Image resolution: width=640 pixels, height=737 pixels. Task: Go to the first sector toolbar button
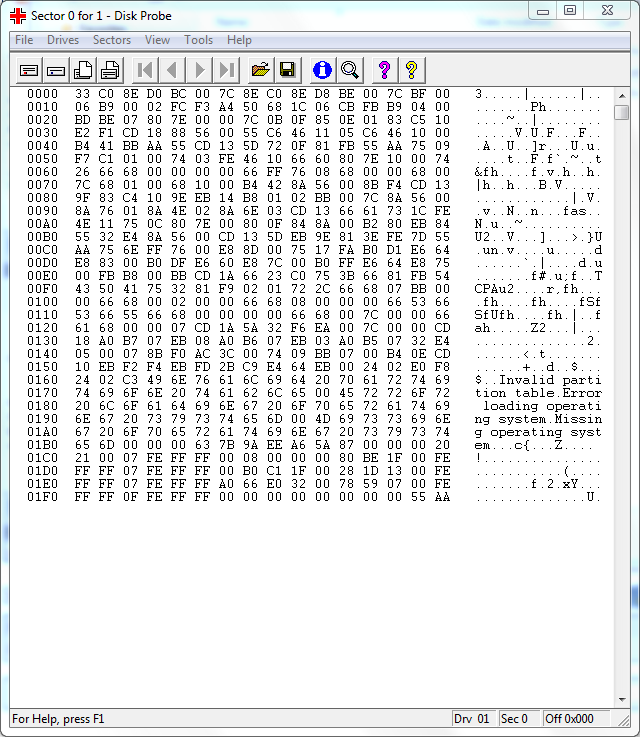tap(145, 71)
